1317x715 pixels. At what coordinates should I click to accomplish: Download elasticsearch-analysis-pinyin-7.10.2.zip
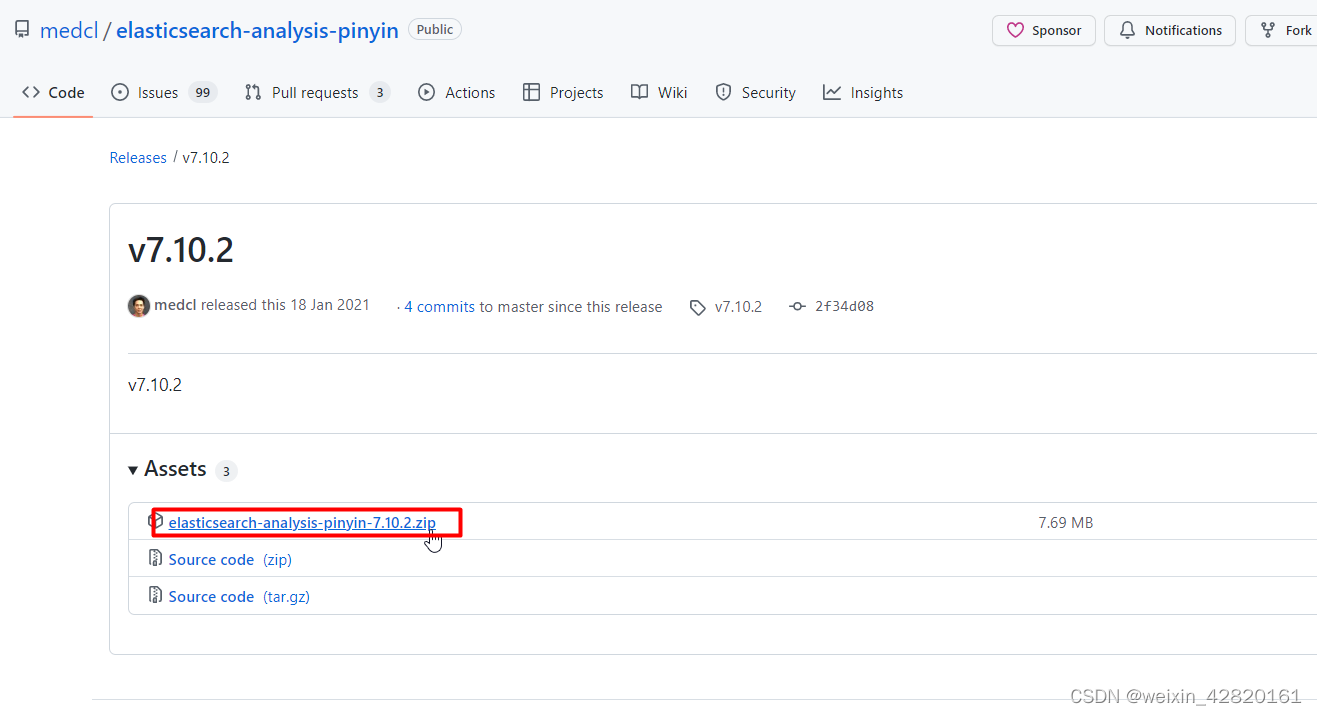tap(302, 522)
